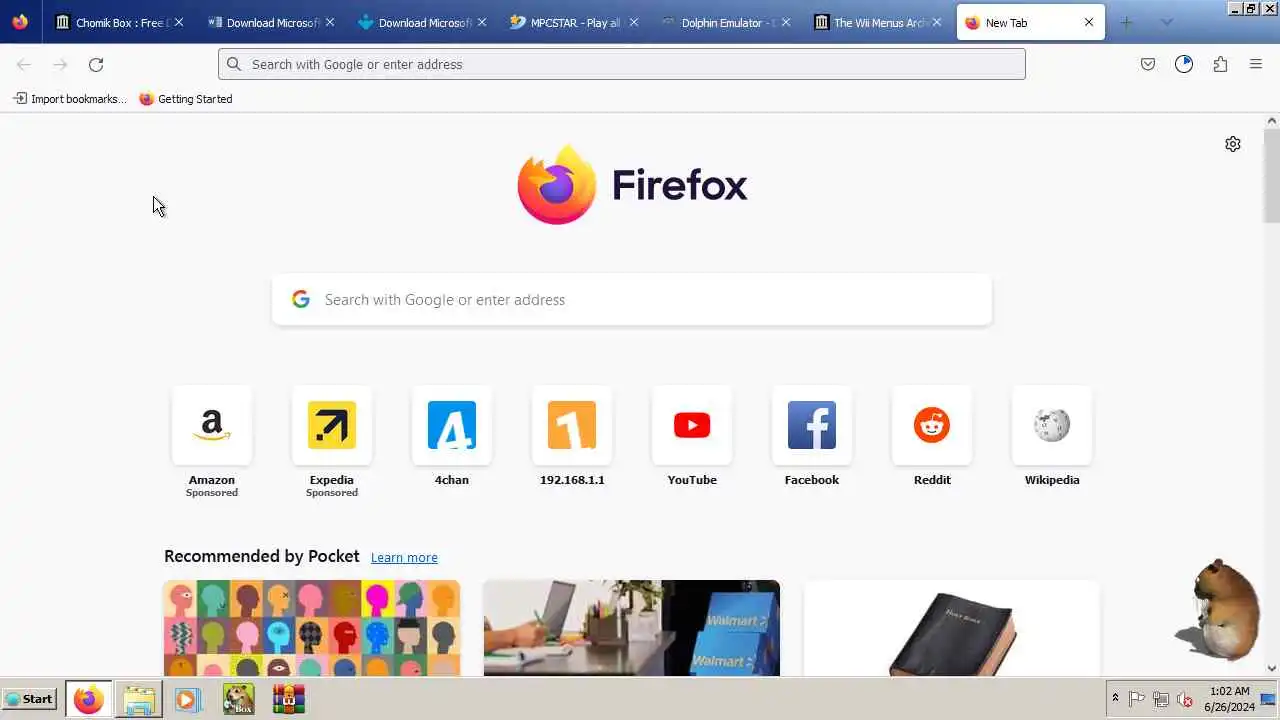Focus the center Google search box
Image resolution: width=1280 pixels, height=720 pixels.
632,300
